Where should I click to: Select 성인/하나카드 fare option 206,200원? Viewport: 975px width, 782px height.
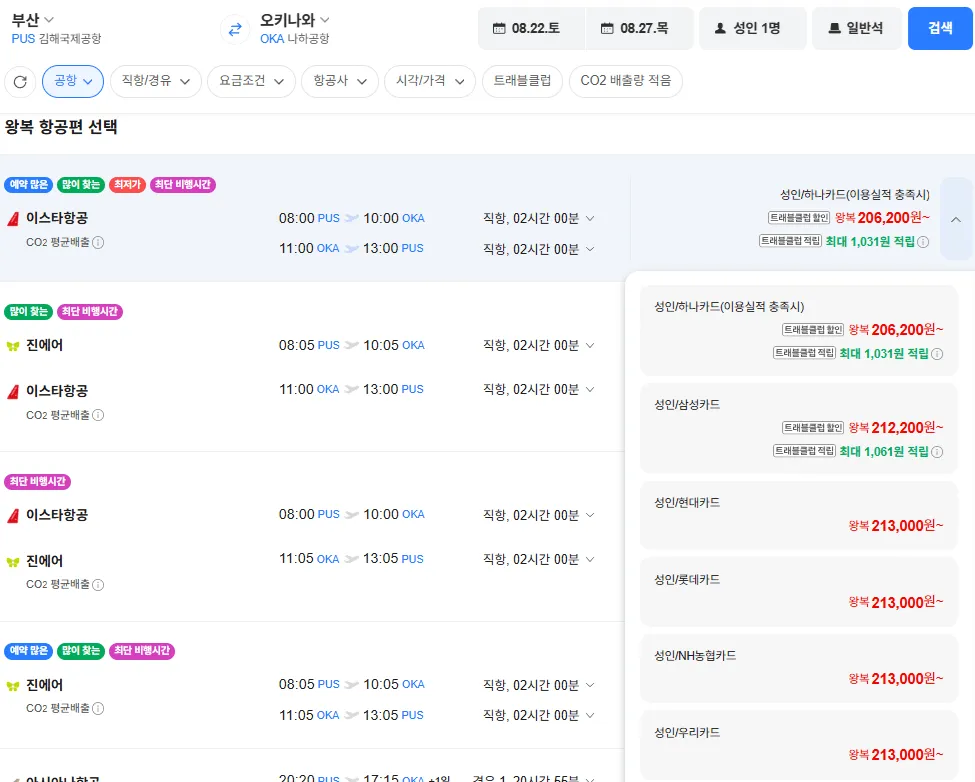(798, 330)
